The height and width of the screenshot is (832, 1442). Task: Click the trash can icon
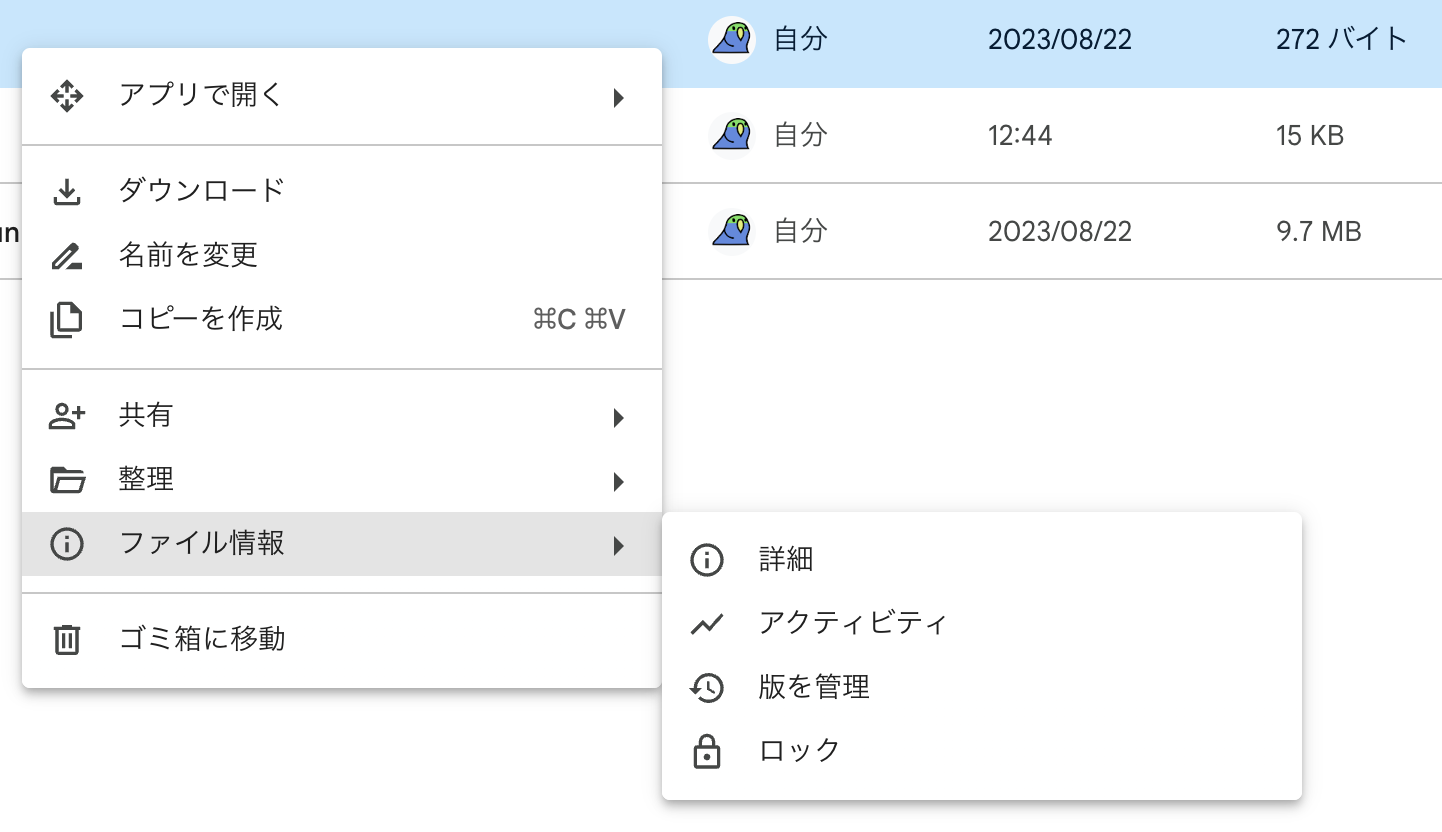[66, 639]
